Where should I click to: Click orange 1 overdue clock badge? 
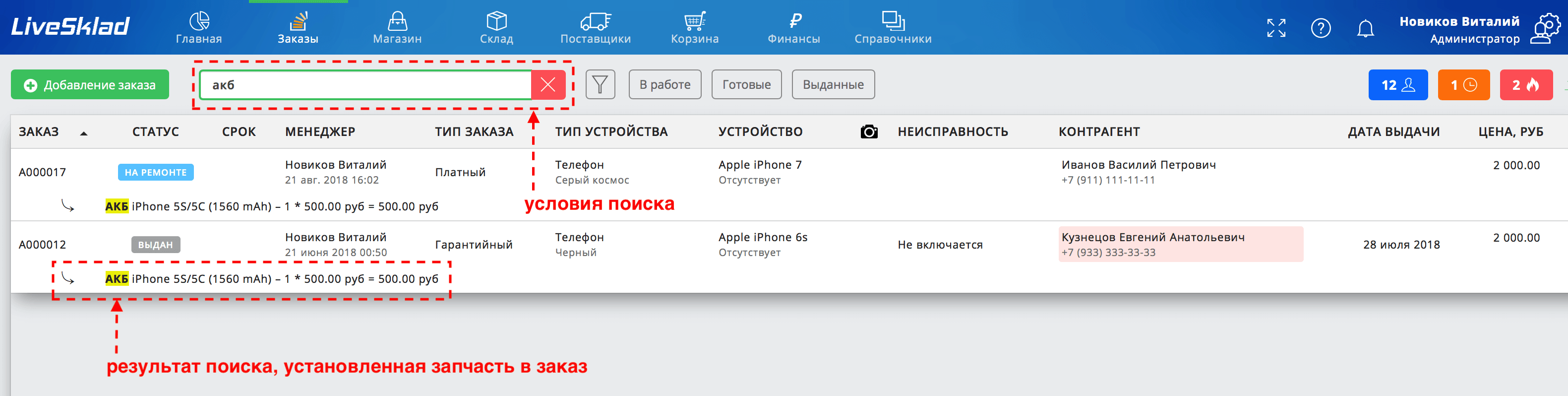(1464, 85)
